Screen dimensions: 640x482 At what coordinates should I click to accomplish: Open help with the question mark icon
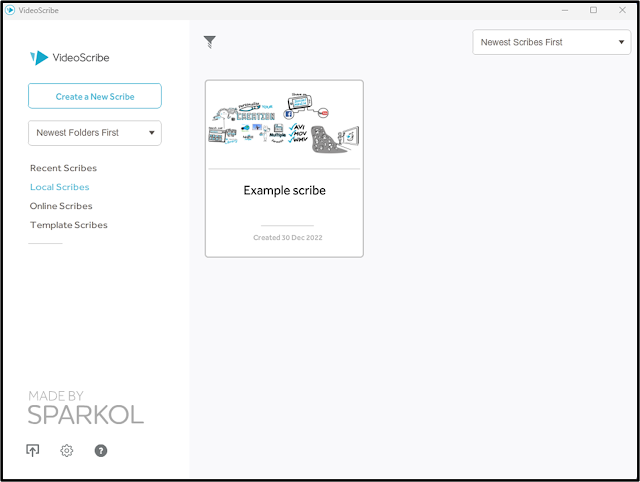click(101, 451)
